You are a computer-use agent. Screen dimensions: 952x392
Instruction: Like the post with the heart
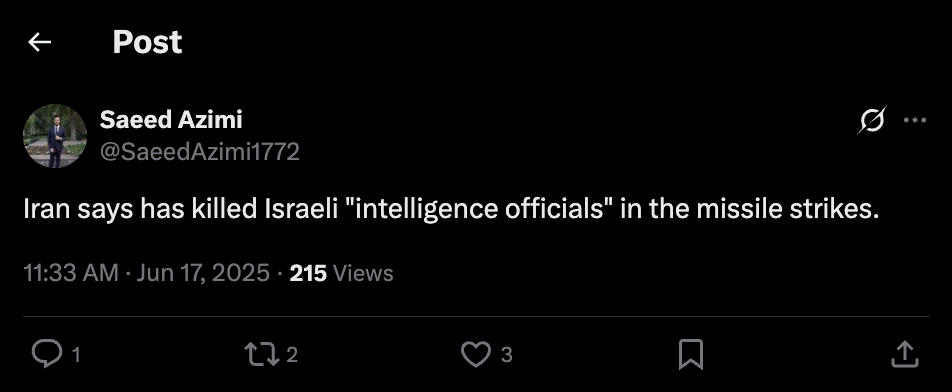click(x=475, y=354)
